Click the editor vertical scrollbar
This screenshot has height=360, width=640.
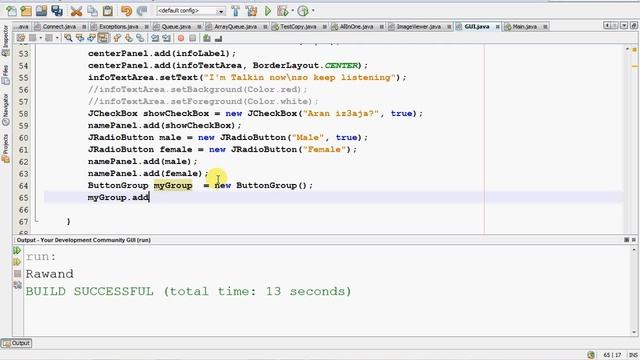(x=627, y=139)
